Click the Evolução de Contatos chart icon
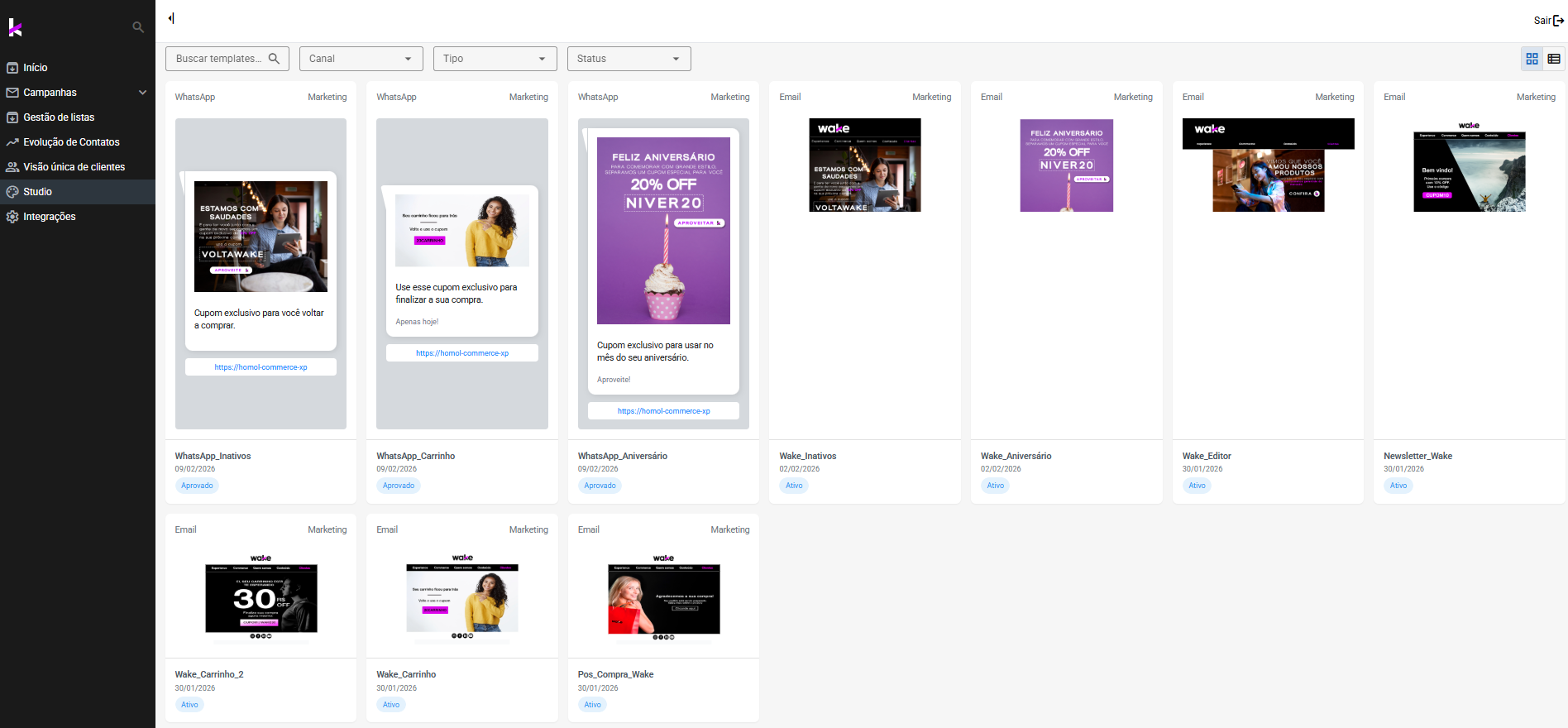Screen dimensions: 1568x728 [12, 142]
